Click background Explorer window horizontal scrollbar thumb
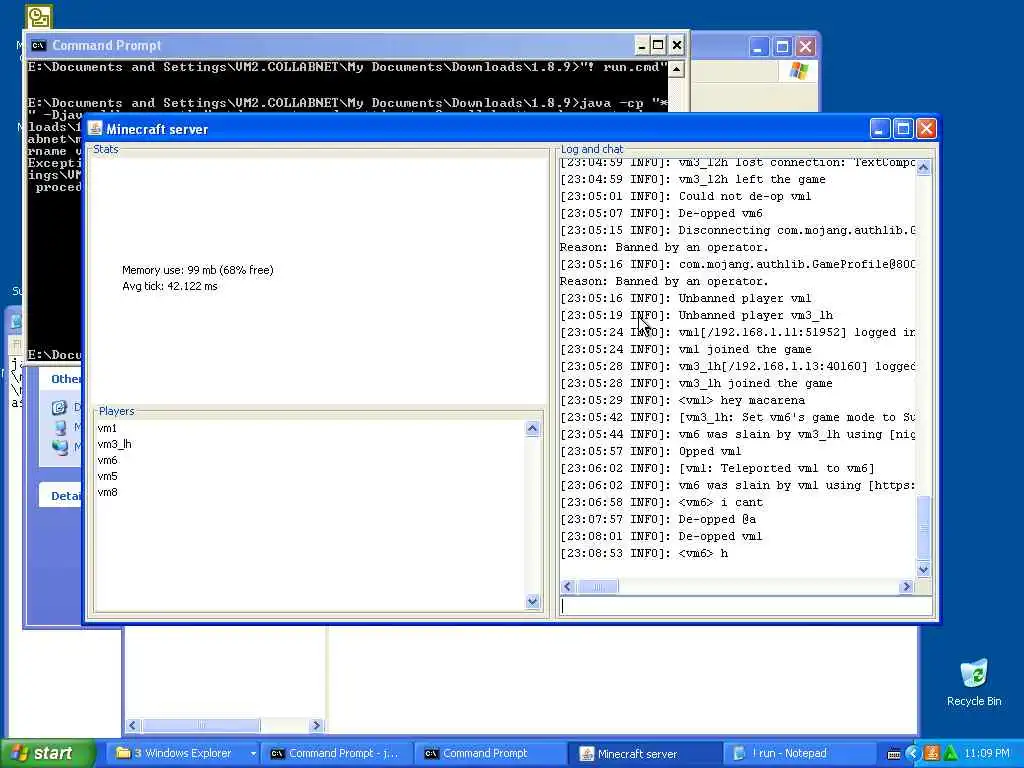 pyautogui.click(x=201, y=725)
